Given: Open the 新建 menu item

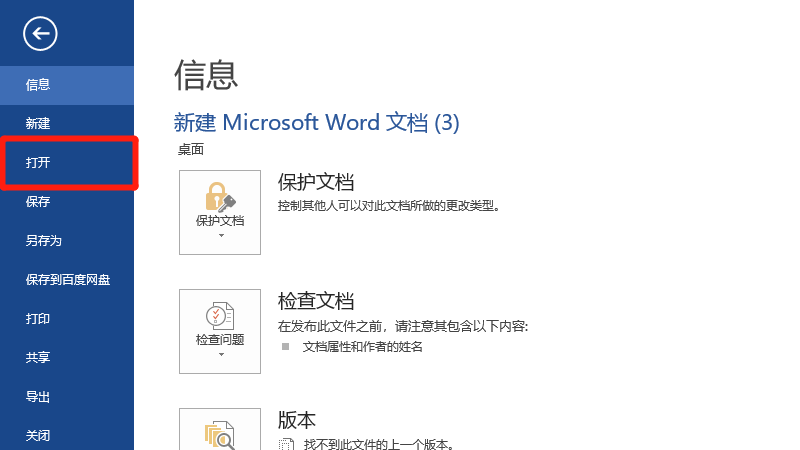Looking at the screenshot, I should [x=38, y=124].
